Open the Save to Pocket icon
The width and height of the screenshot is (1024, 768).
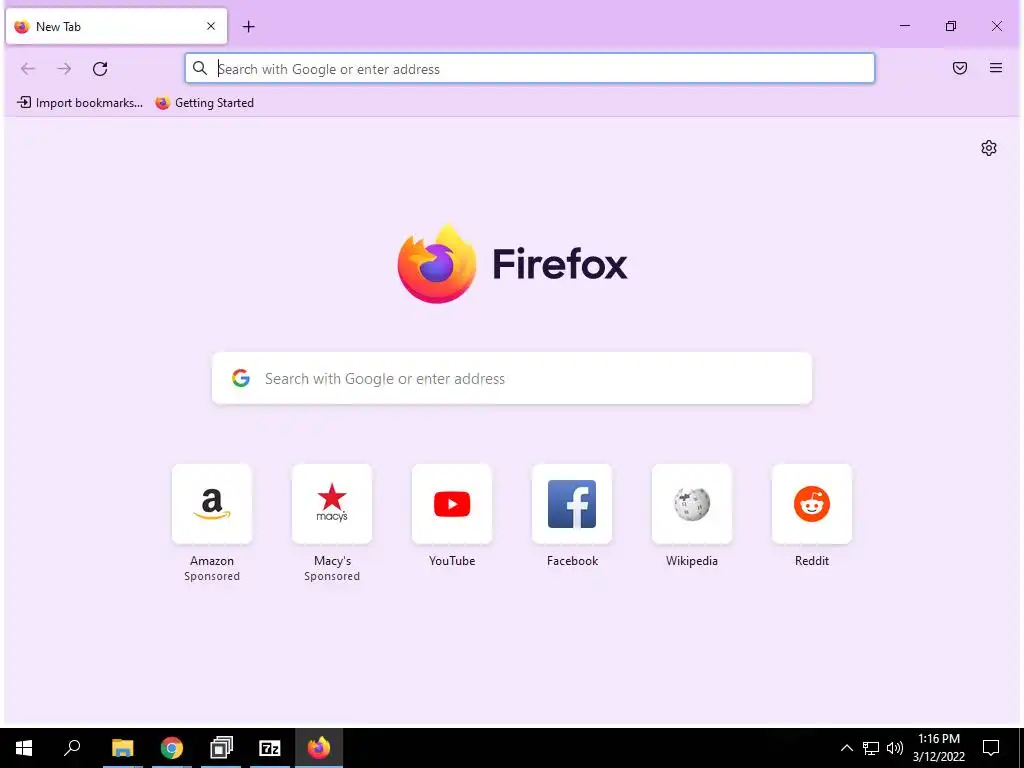point(959,68)
